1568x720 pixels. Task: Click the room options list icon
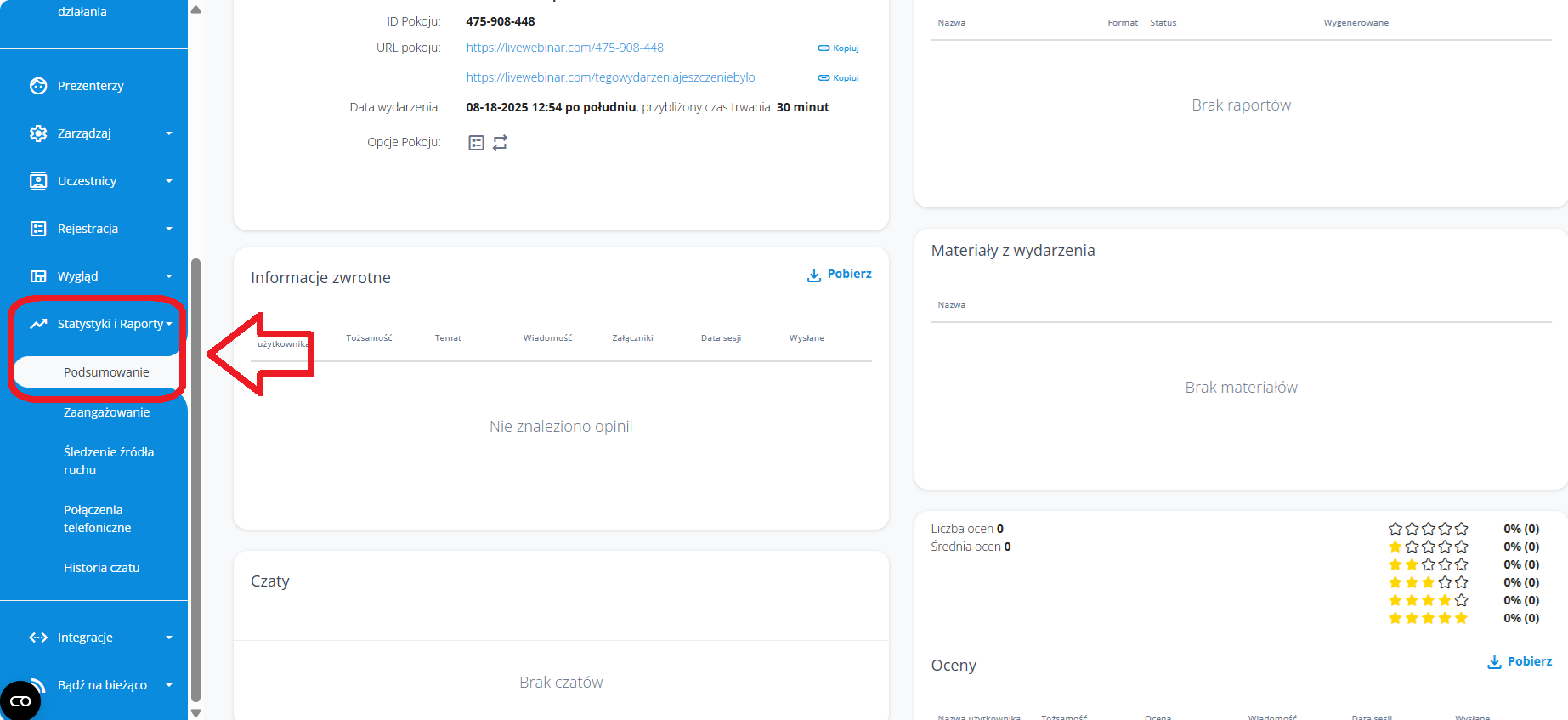click(476, 143)
